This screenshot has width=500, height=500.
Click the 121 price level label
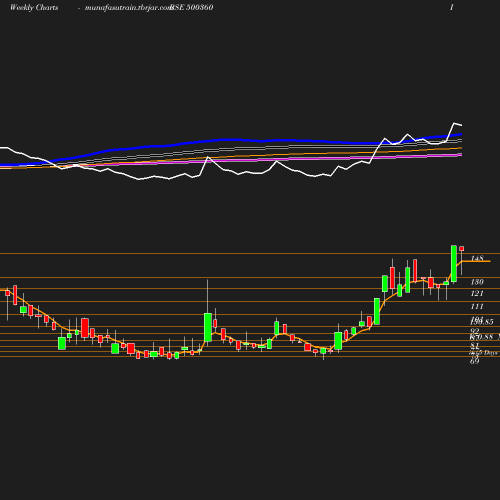tap(477, 293)
